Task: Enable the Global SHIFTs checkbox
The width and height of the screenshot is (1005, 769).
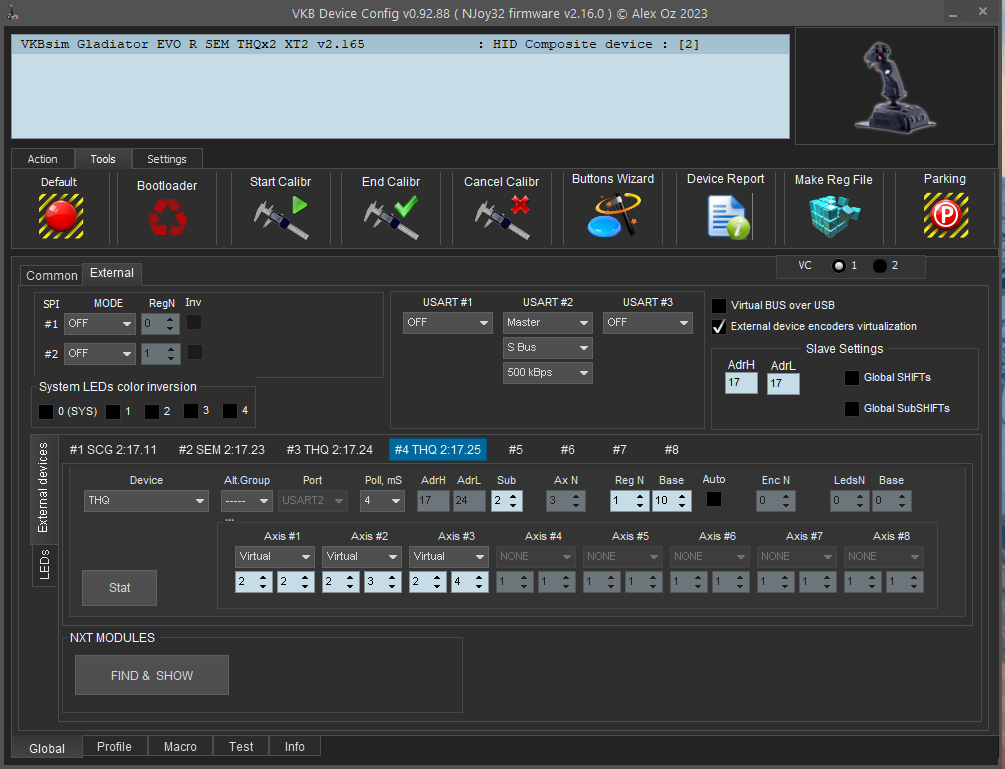Action: pyautogui.click(x=852, y=377)
